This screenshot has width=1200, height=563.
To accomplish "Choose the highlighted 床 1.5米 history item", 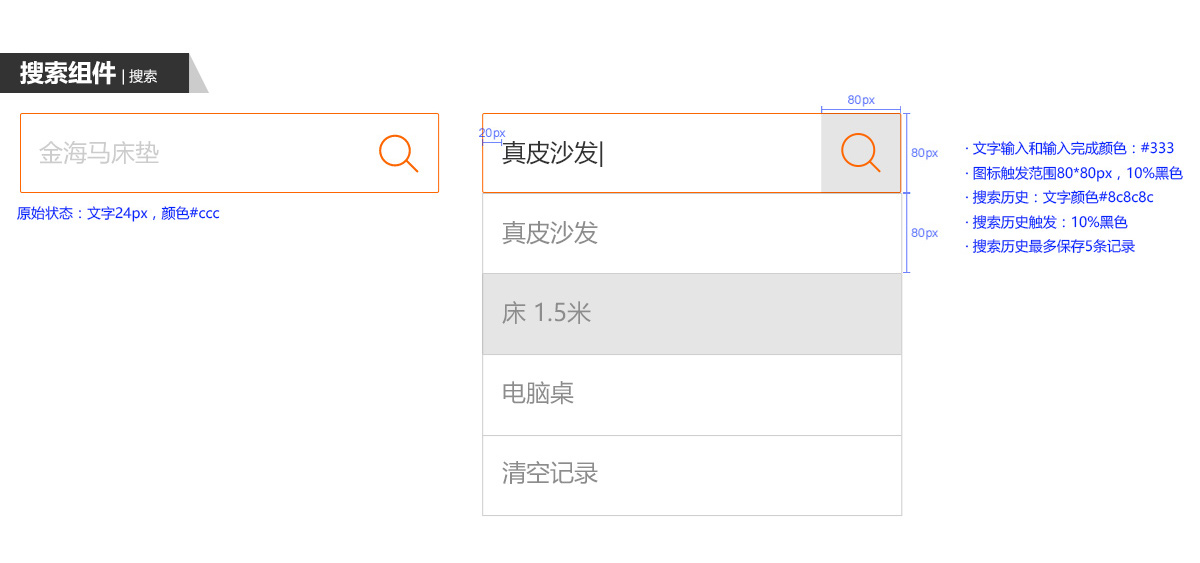I will 691,314.
